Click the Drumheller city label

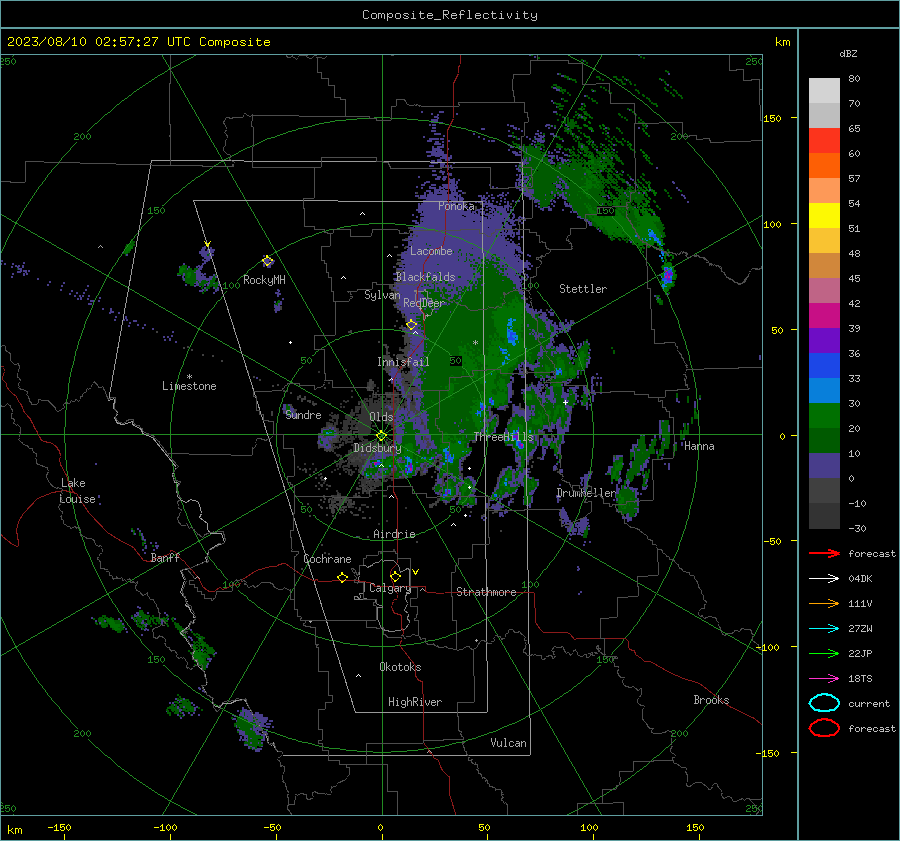[586, 493]
